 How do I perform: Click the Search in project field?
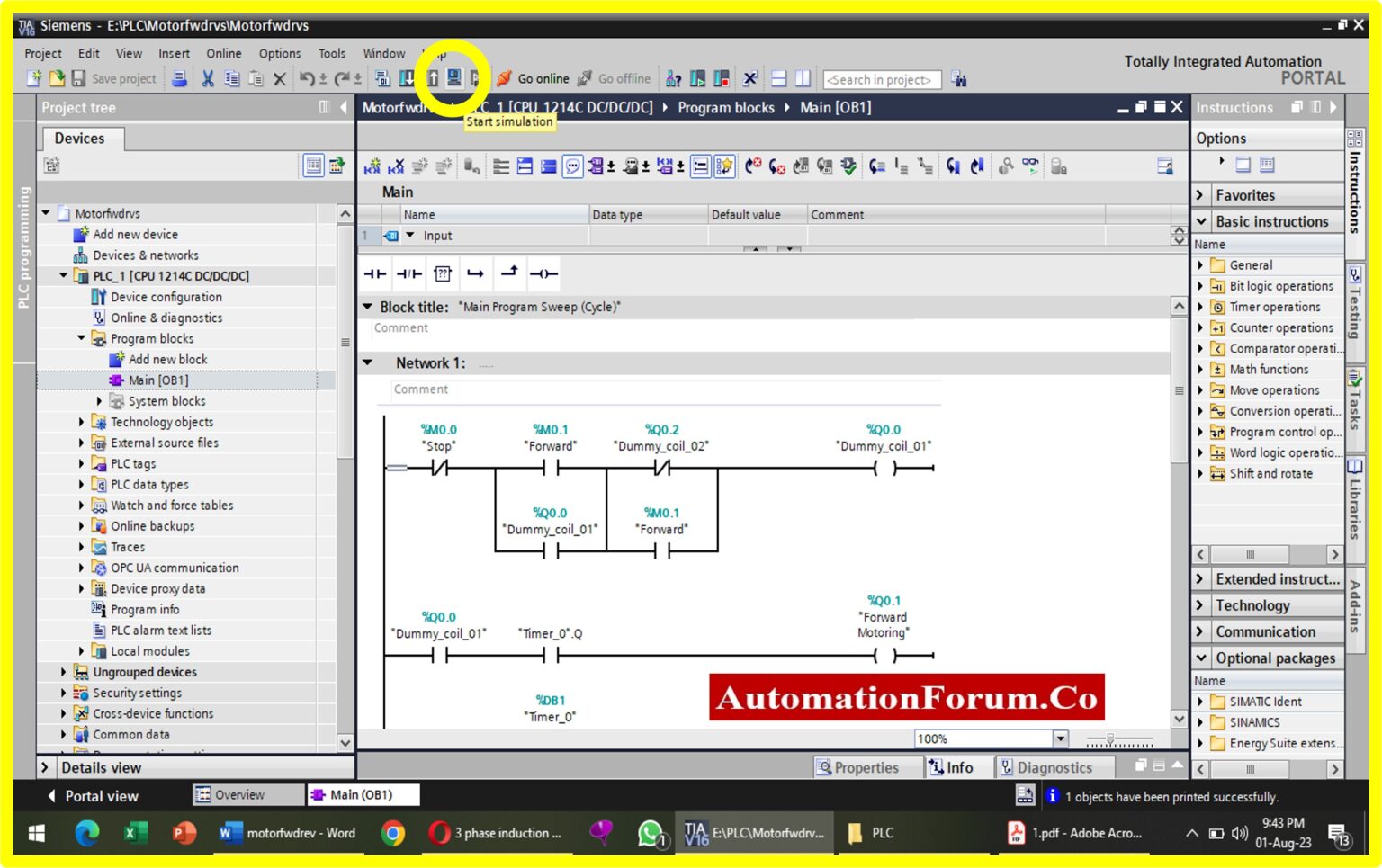click(x=882, y=79)
